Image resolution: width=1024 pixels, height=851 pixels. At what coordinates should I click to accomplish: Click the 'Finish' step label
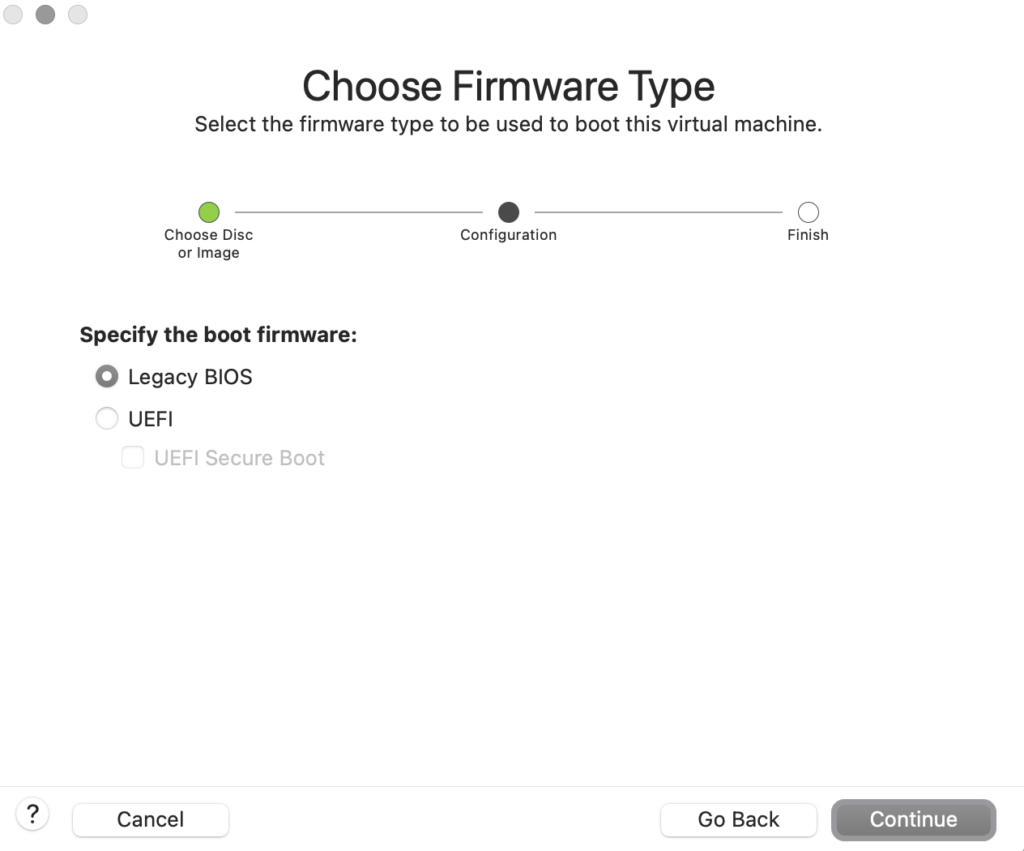(x=808, y=235)
